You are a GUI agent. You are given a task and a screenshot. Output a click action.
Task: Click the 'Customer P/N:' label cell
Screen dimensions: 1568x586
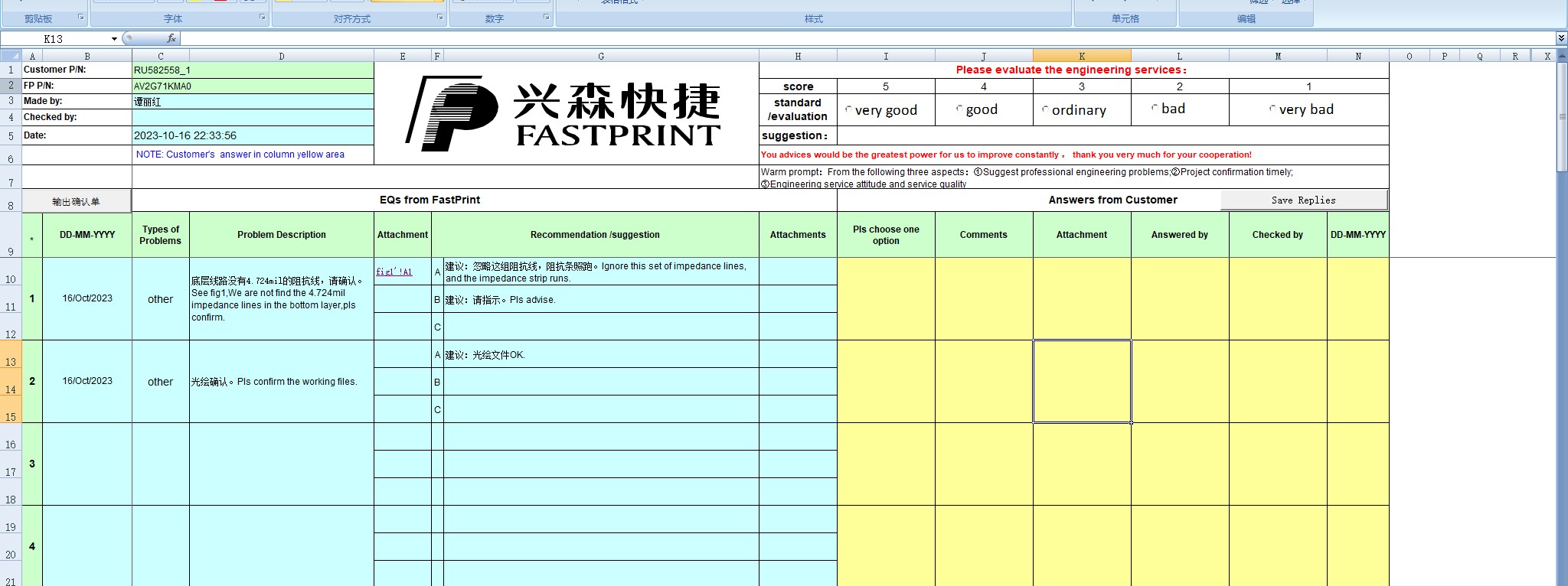click(77, 70)
